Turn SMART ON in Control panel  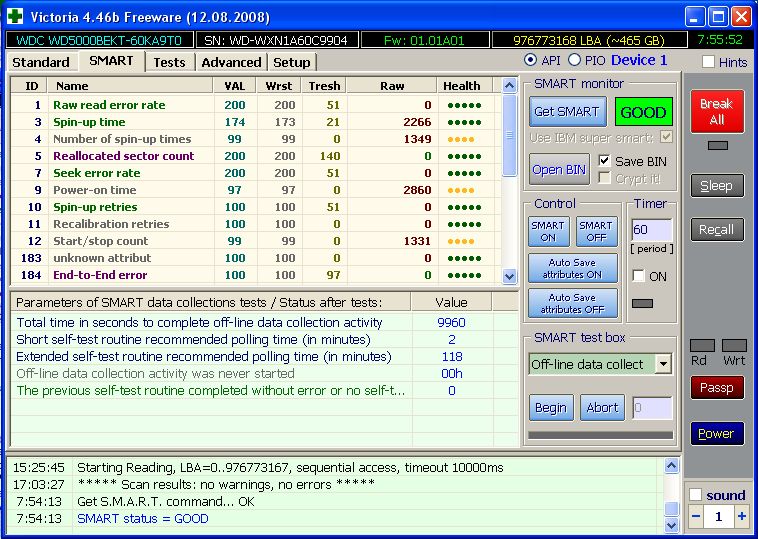(x=548, y=231)
